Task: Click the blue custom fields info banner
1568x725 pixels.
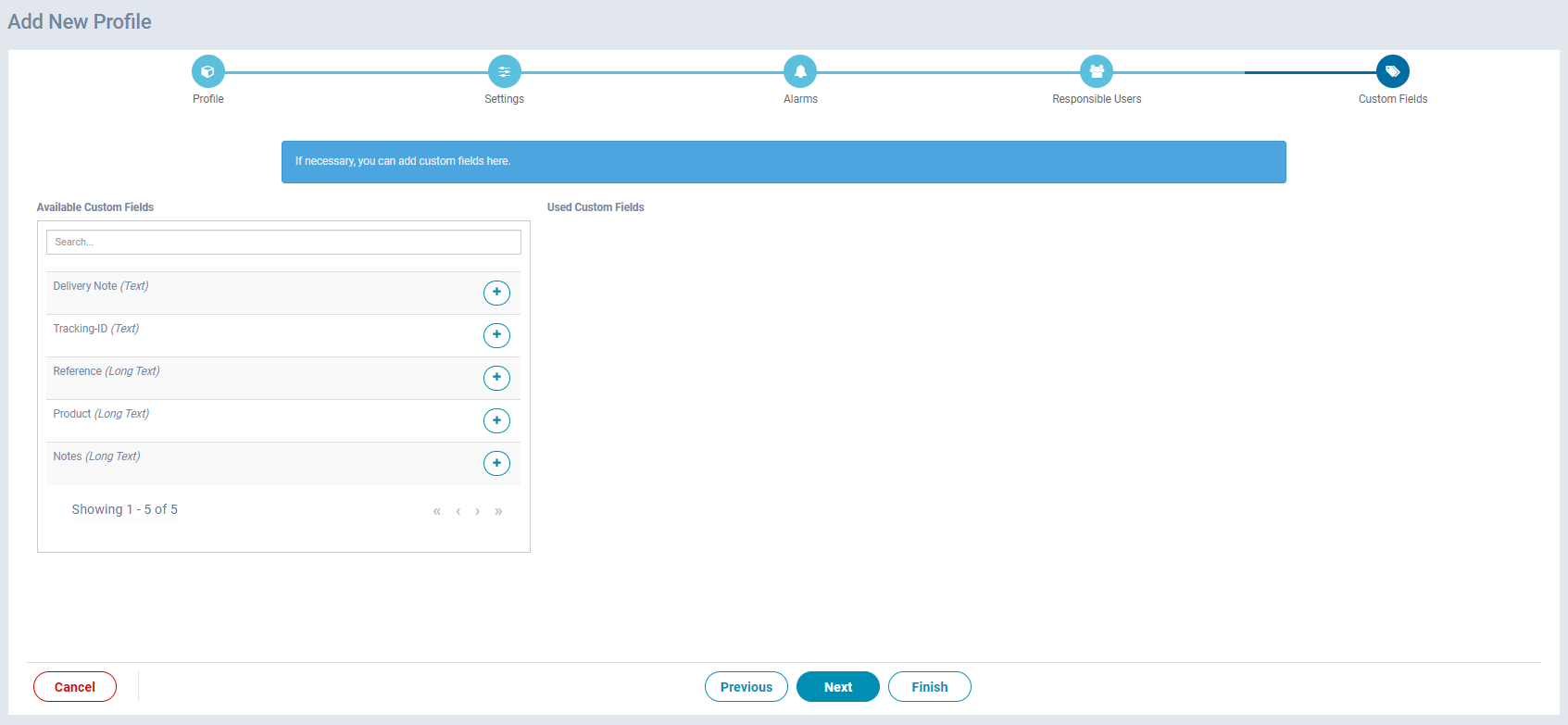Action: point(784,162)
